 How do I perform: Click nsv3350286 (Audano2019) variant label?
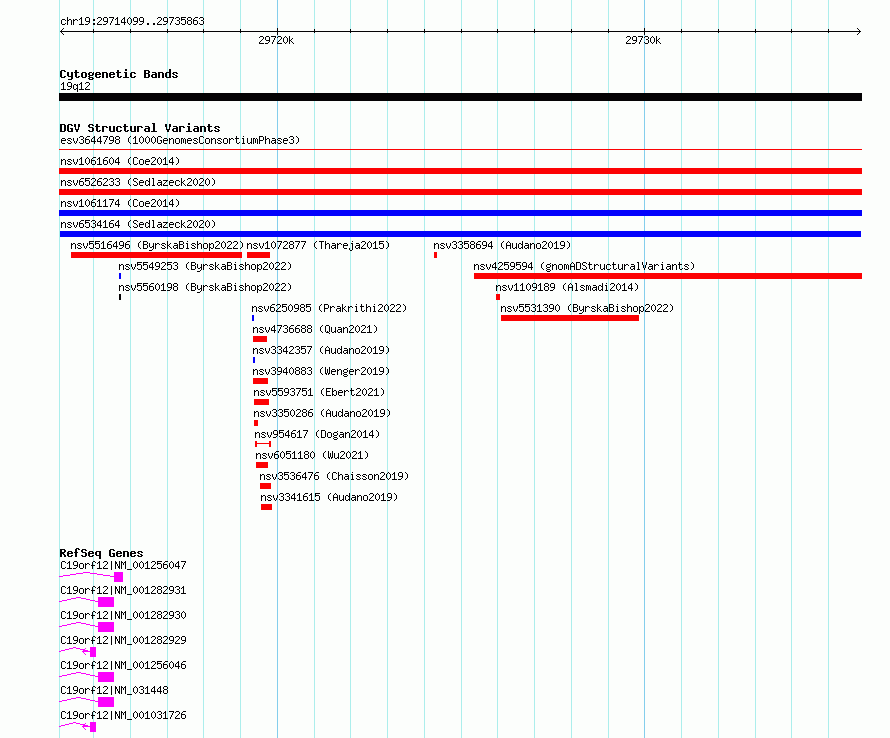point(322,413)
